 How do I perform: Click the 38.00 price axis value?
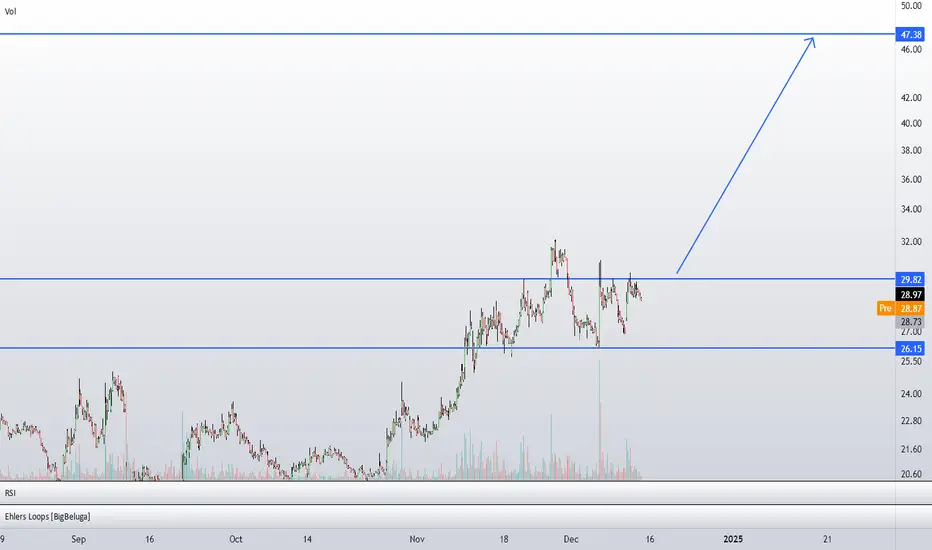pyautogui.click(x=911, y=150)
